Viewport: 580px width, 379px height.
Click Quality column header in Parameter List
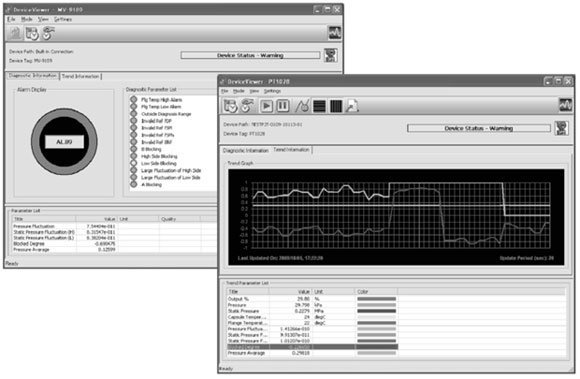pos(180,219)
